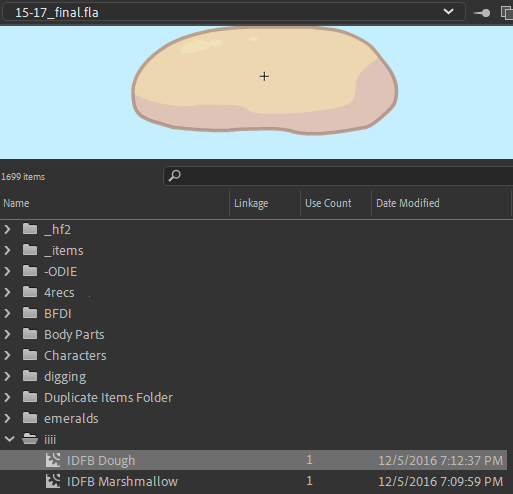
Task: Click the dough symbol preview image
Action: [265, 81]
